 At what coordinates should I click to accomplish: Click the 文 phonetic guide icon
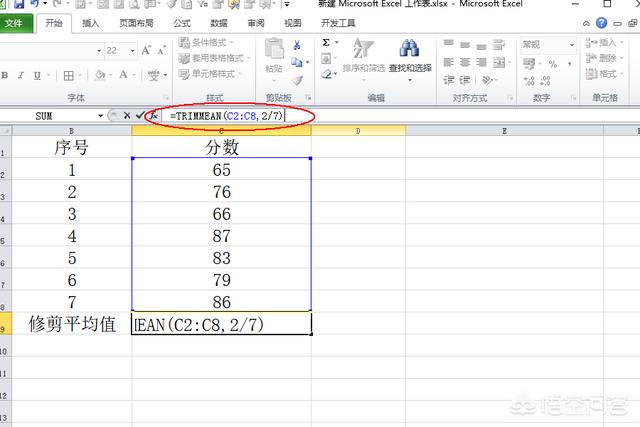(x=154, y=76)
